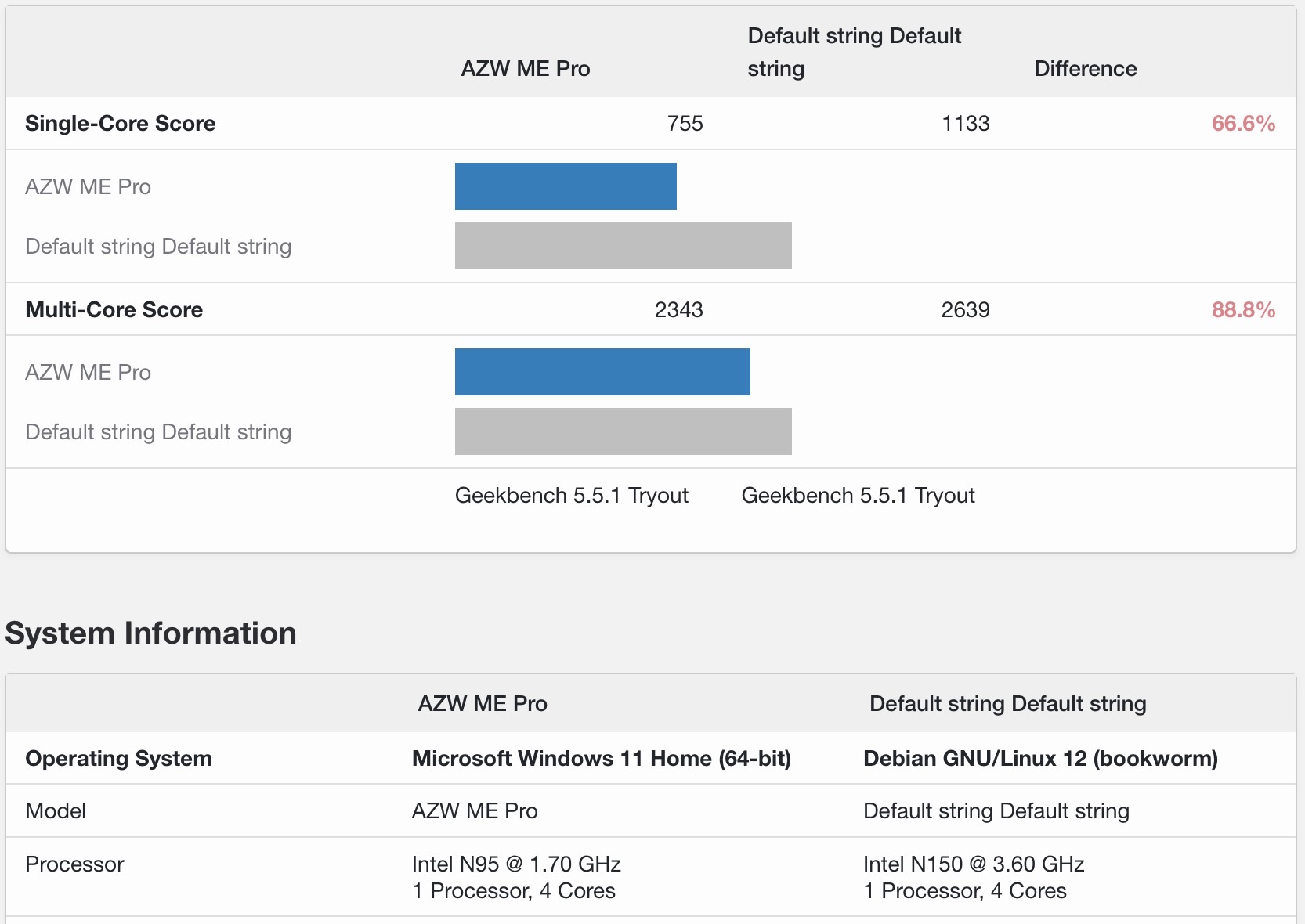
Task: Click the multi-core score 2343
Action: [678, 310]
